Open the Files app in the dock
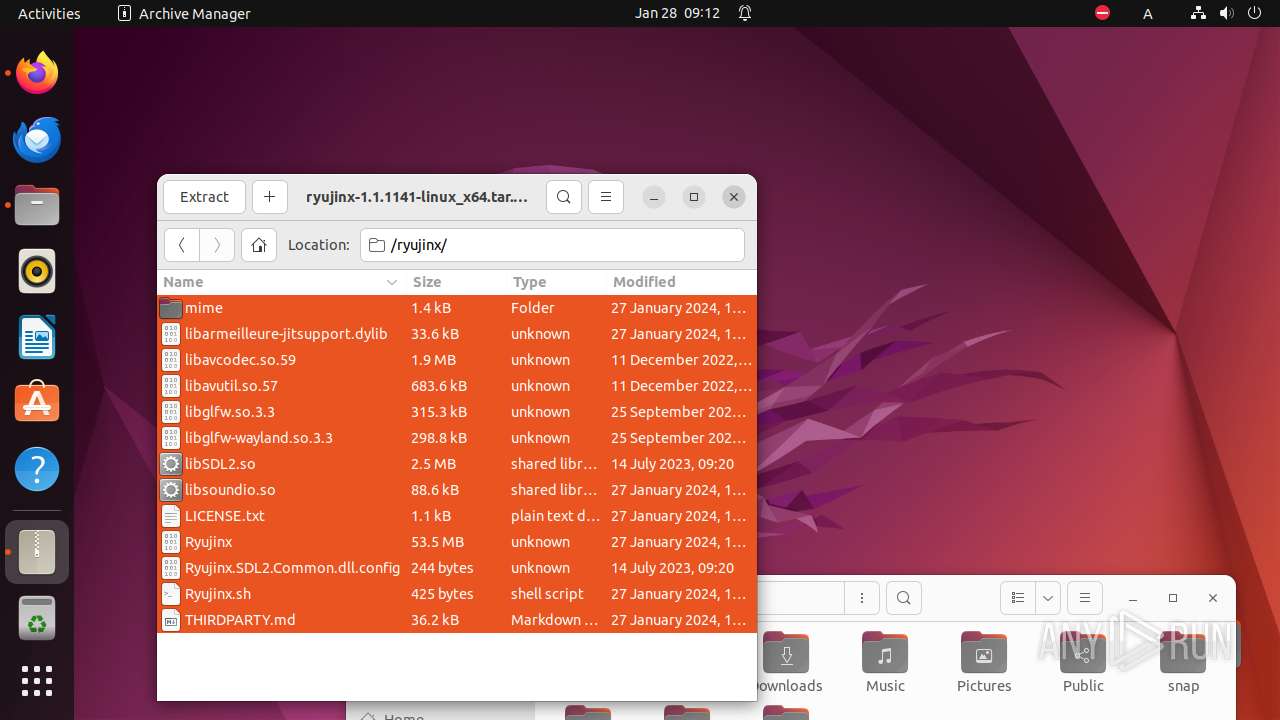The width and height of the screenshot is (1280, 720). coord(37,205)
